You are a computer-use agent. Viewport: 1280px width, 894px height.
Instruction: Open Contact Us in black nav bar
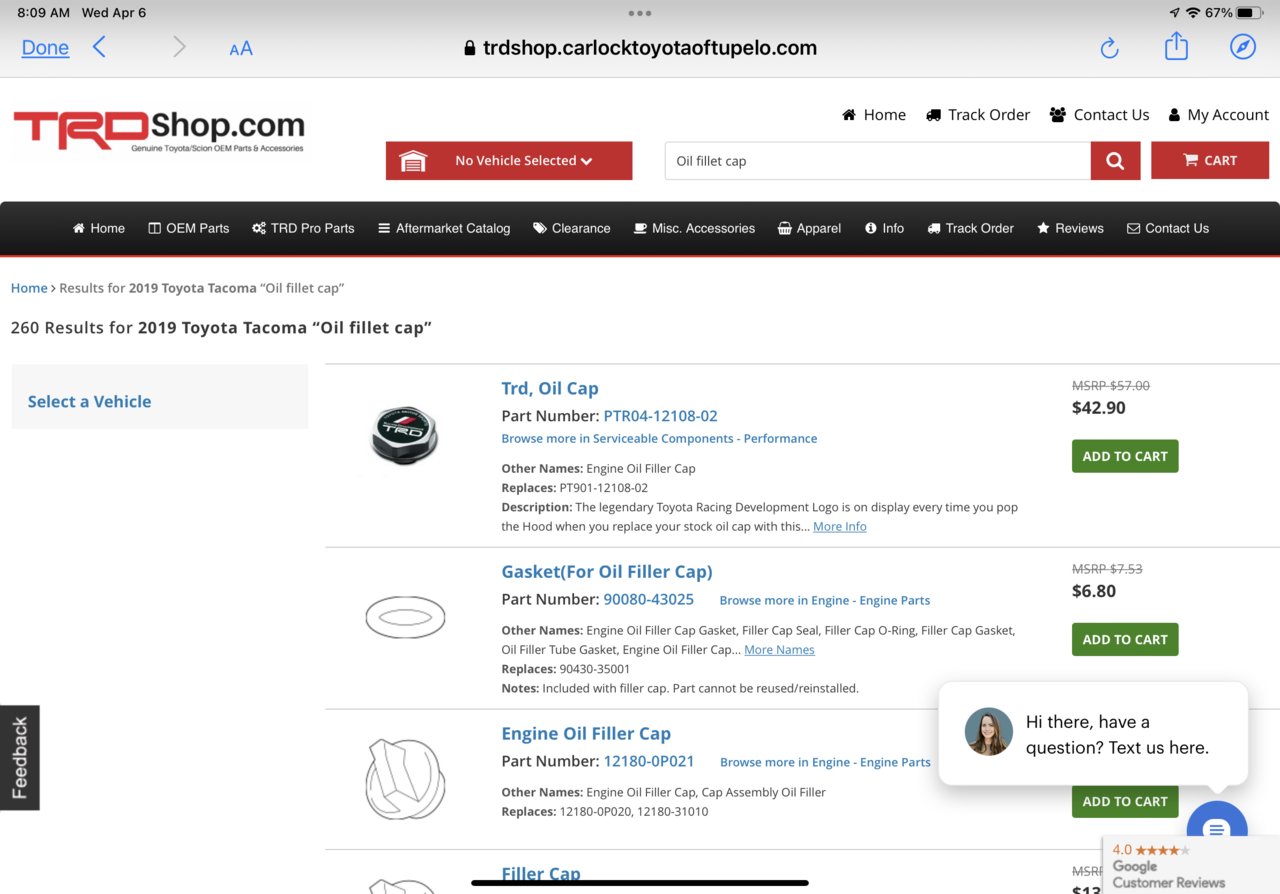1168,228
